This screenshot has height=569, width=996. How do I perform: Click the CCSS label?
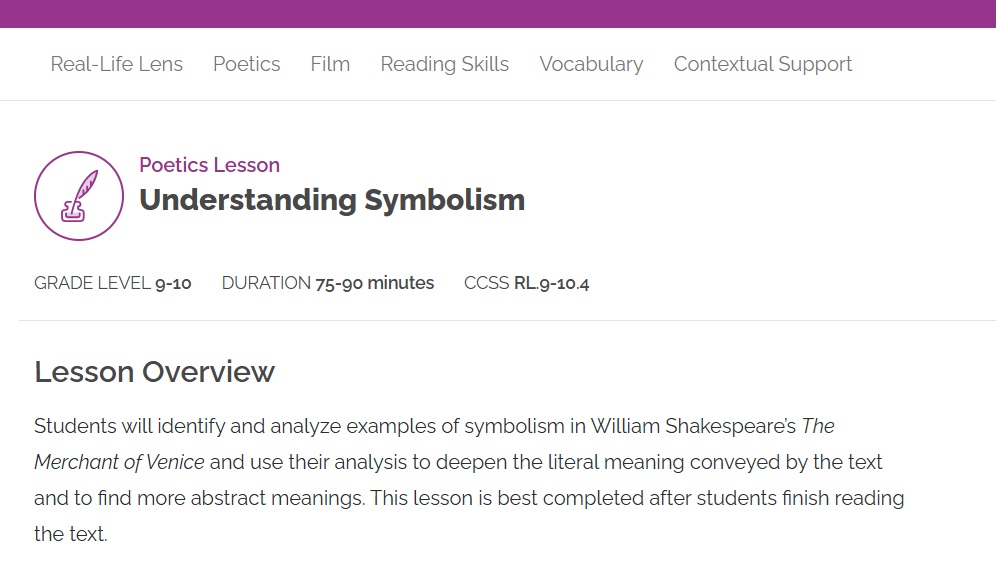[487, 283]
